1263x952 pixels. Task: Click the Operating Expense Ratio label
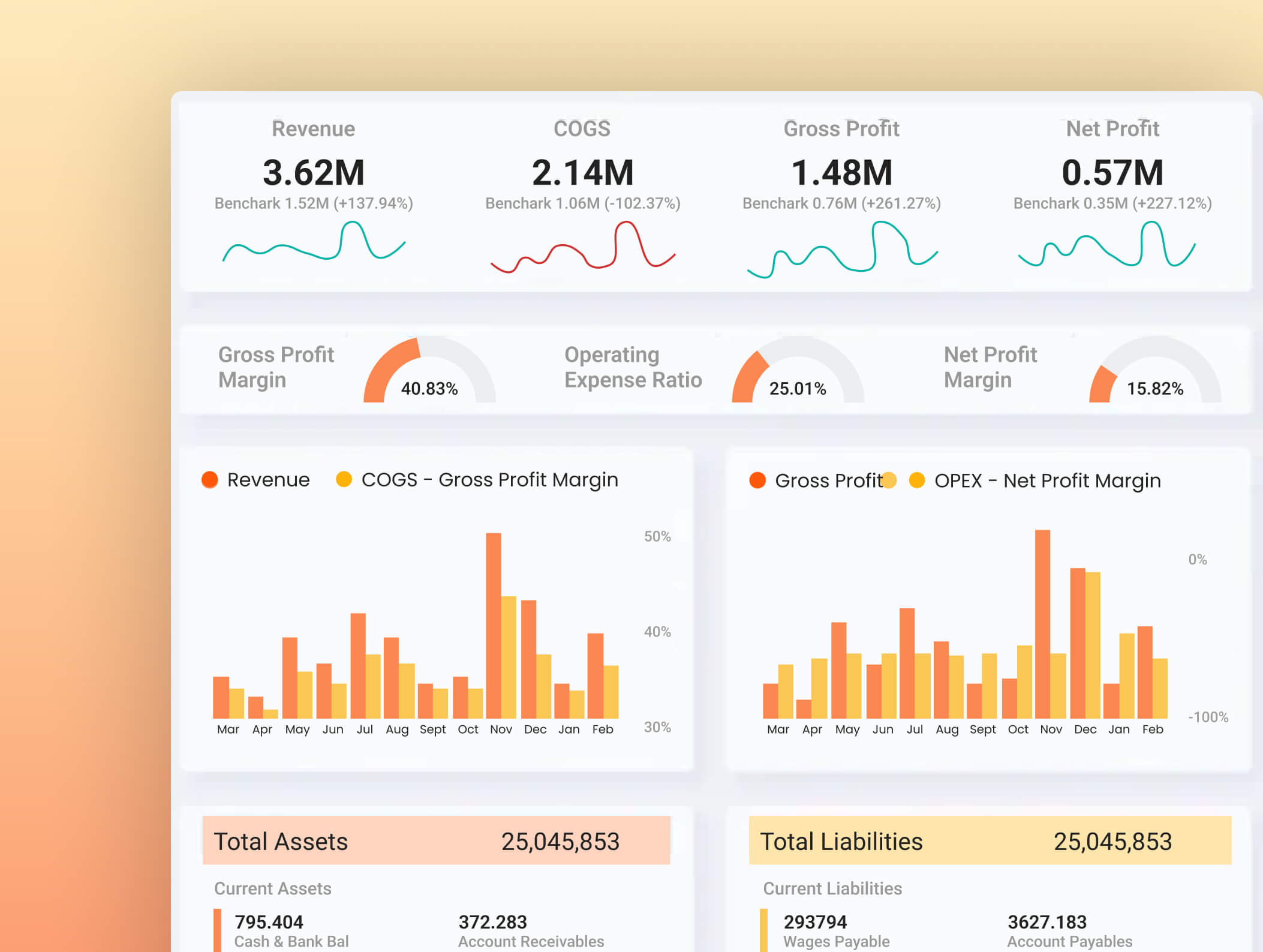point(633,367)
